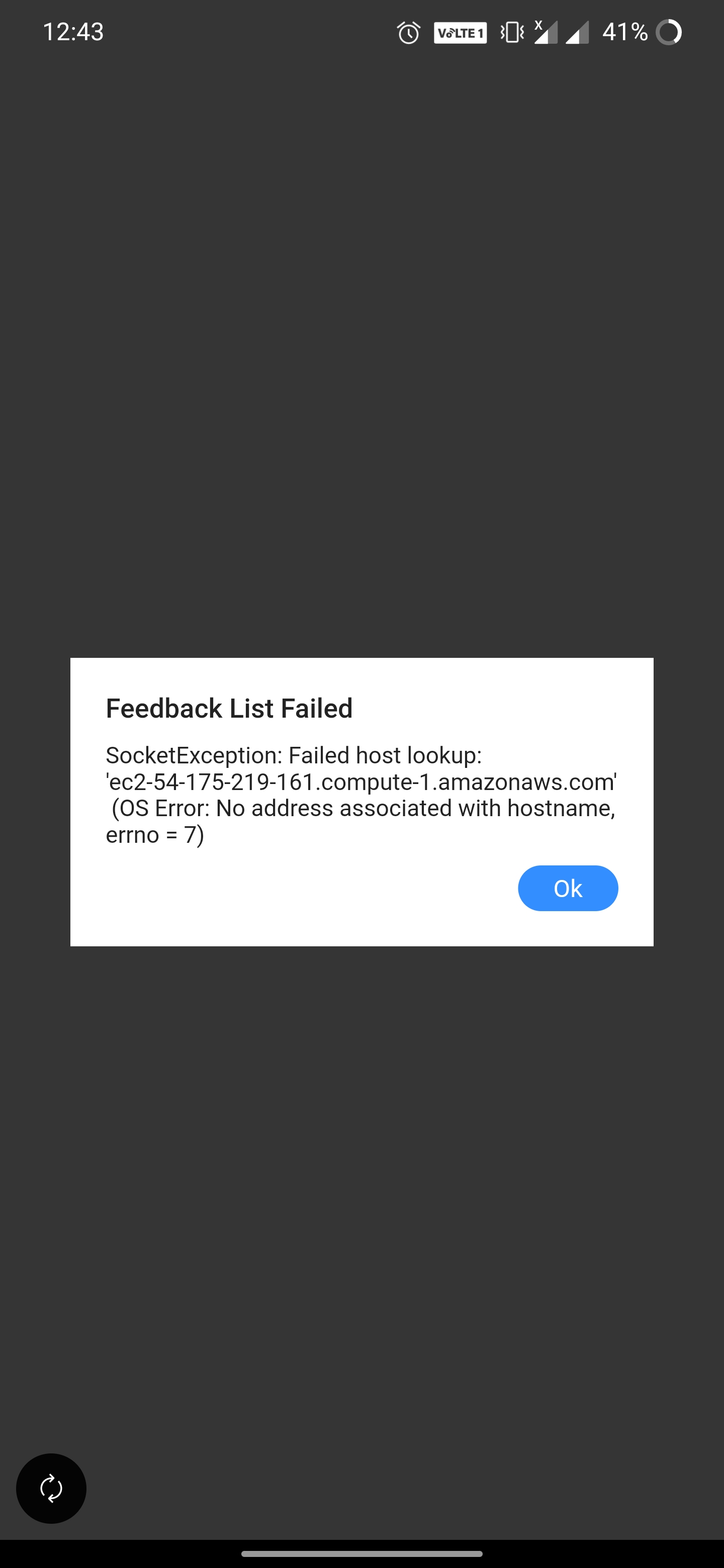Tap the SocketException: Failed host lookup line
This screenshot has width=724, height=1568.
294,755
